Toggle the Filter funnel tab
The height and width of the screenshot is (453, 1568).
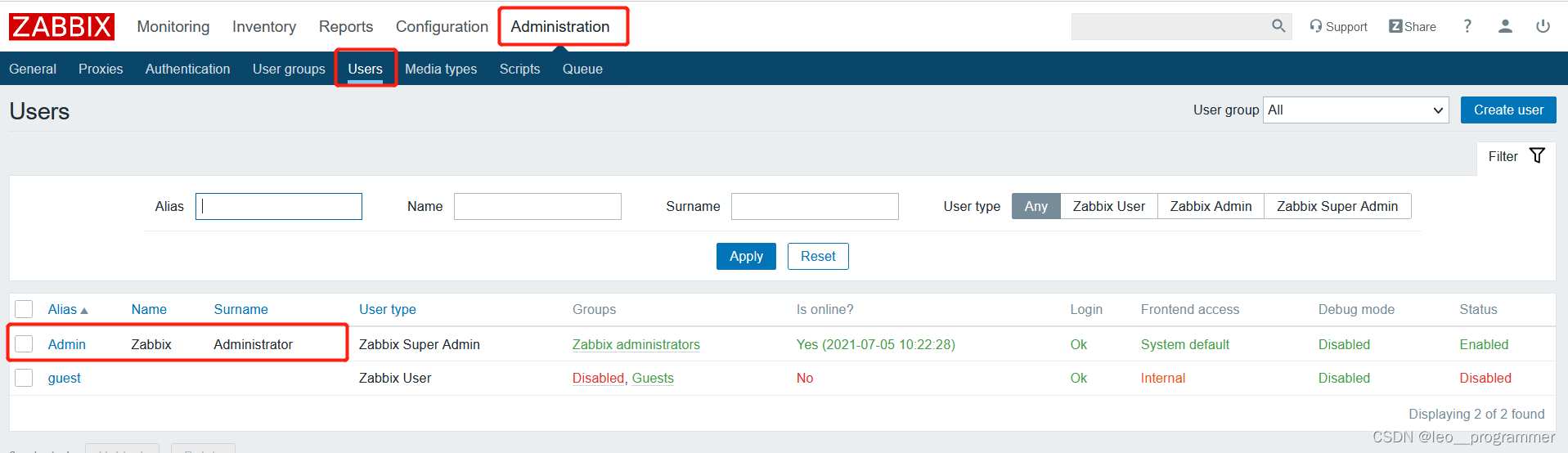coord(1516,156)
